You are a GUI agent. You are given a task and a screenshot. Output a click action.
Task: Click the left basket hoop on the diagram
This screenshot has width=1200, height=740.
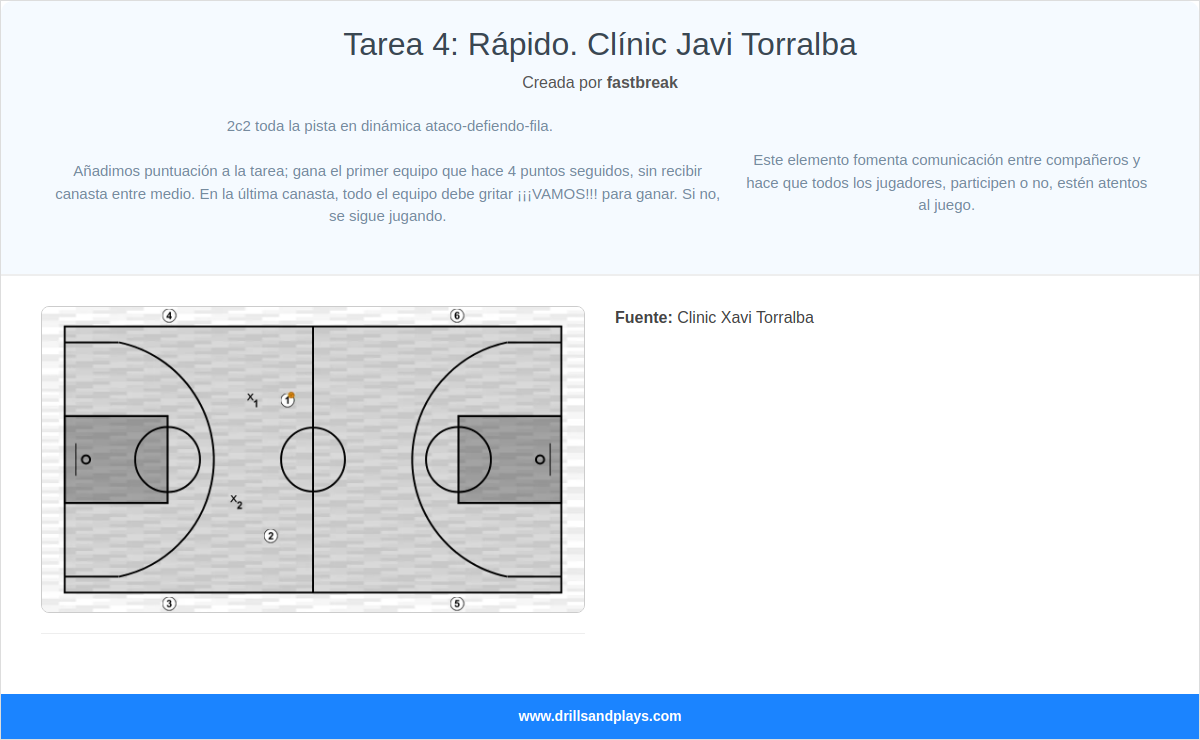pyautogui.click(x=88, y=459)
